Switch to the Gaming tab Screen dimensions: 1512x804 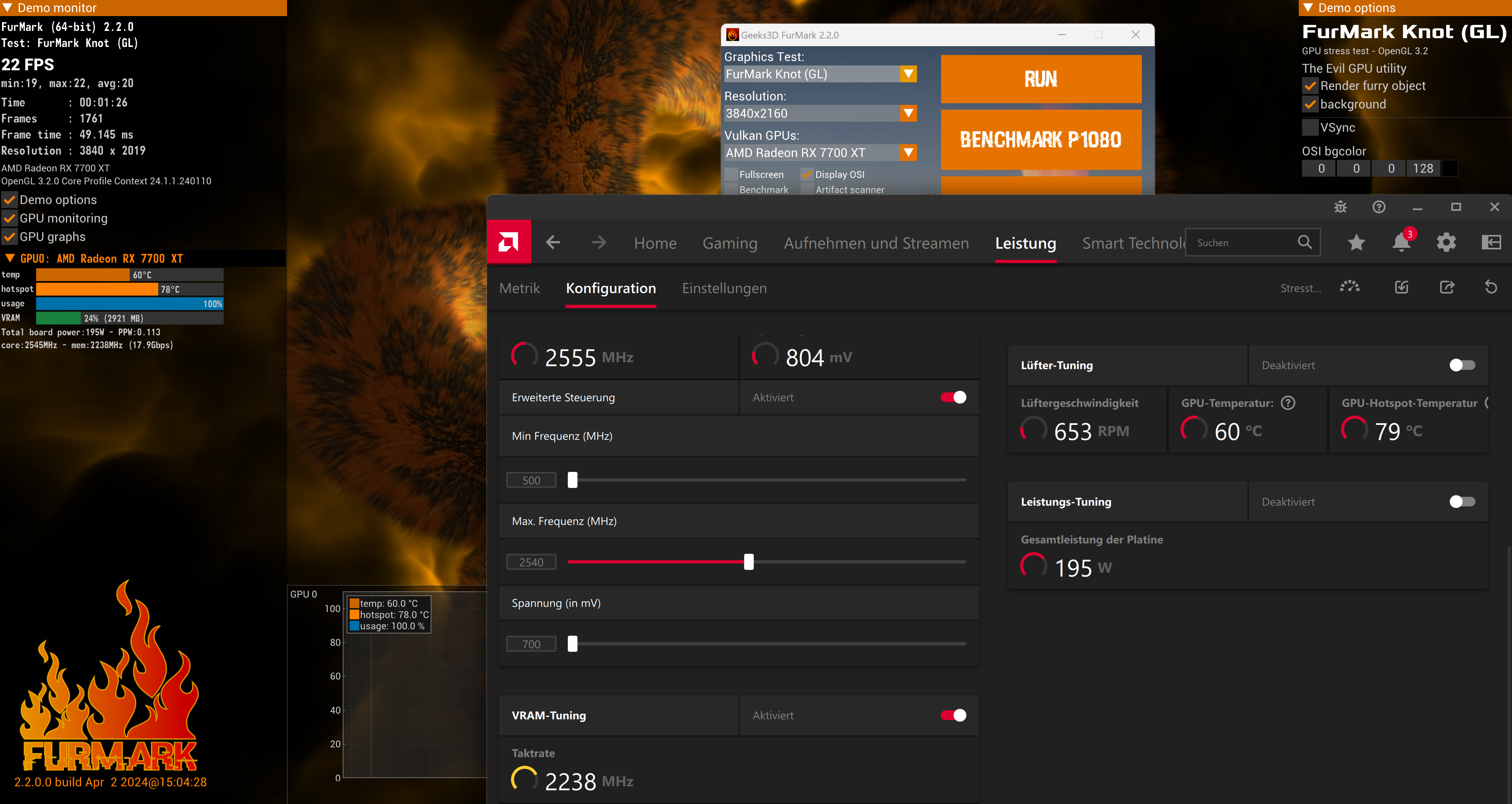(x=730, y=243)
